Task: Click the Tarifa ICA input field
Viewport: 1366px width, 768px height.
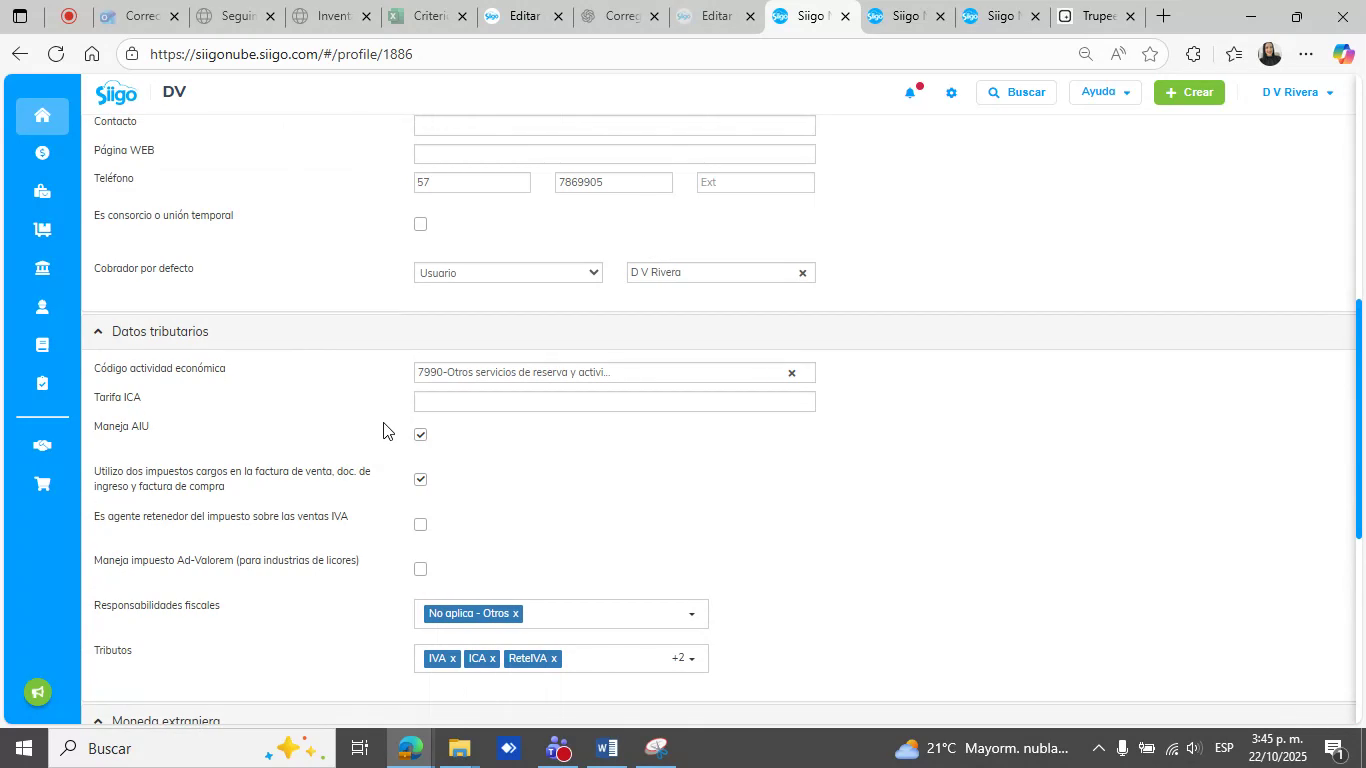Action: [x=614, y=401]
